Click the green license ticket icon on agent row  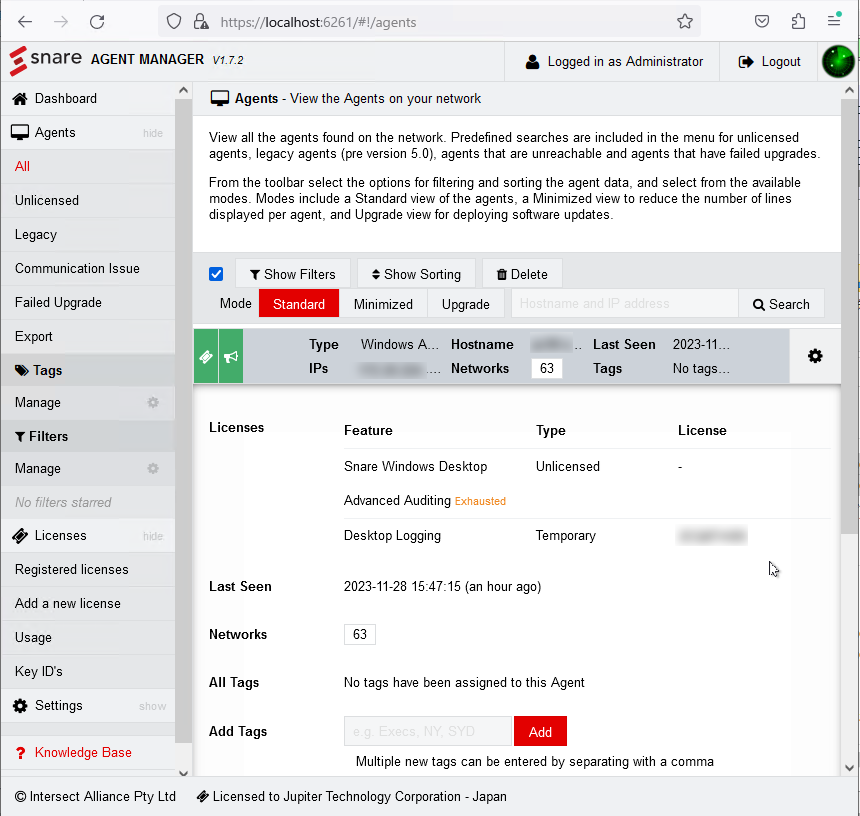coord(206,356)
